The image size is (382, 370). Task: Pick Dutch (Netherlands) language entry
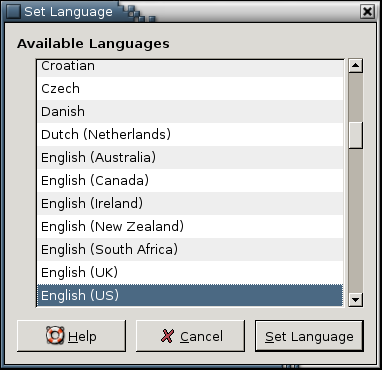190,134
